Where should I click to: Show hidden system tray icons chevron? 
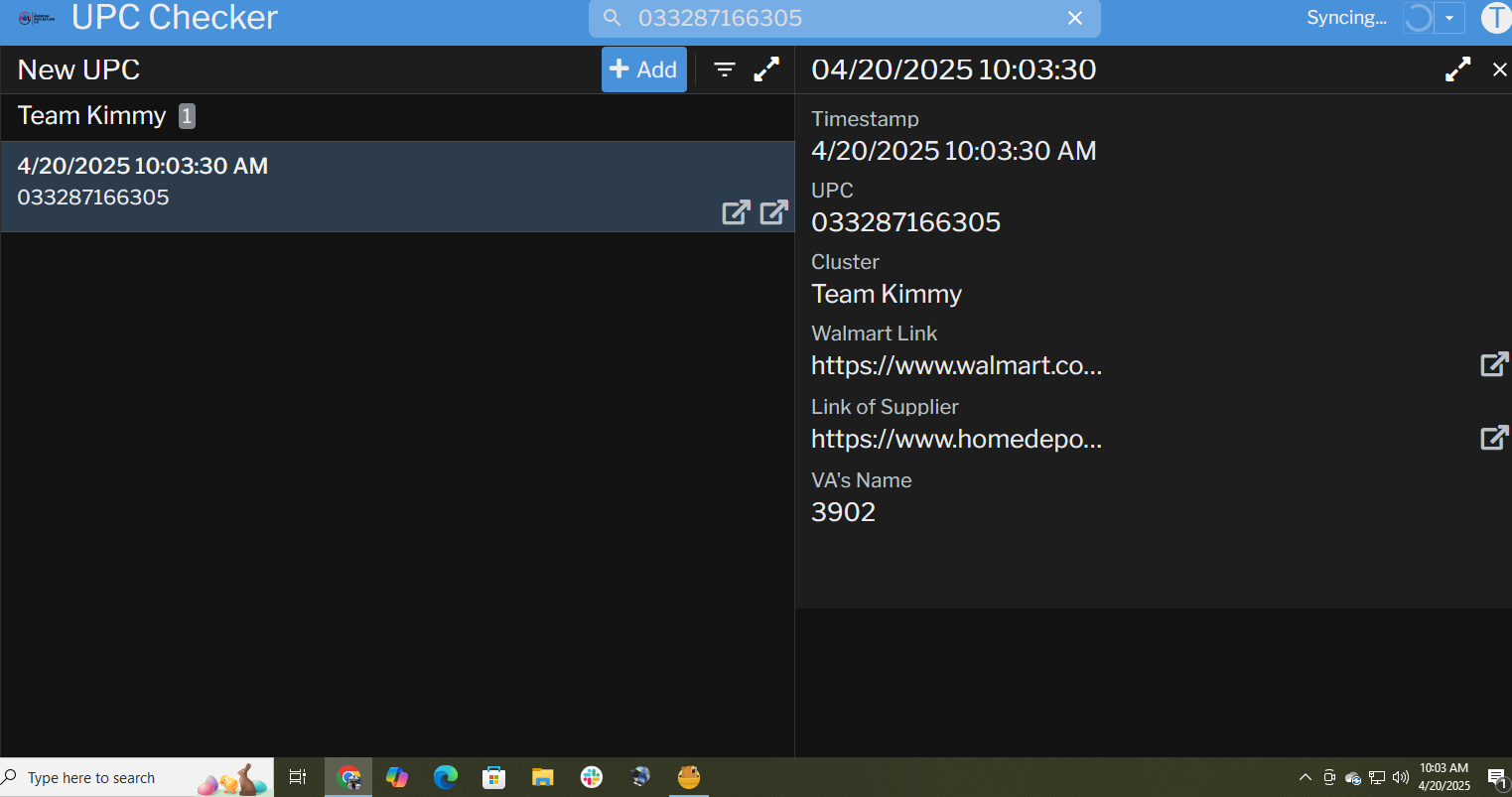[x=1306, y=777]
